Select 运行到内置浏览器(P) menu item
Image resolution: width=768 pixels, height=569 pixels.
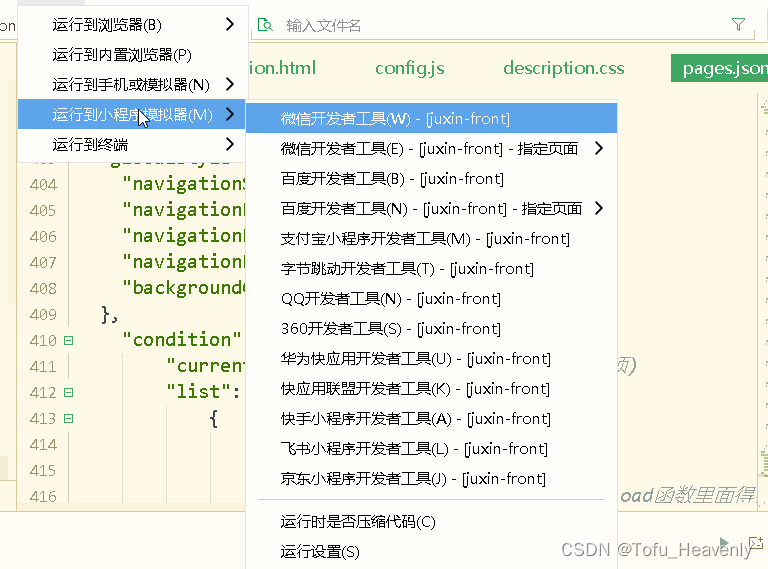131,54
